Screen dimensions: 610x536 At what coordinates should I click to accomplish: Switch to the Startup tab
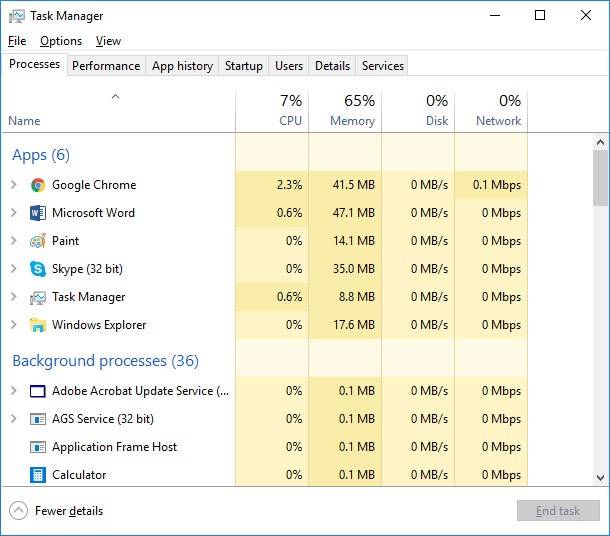(244, 66)
